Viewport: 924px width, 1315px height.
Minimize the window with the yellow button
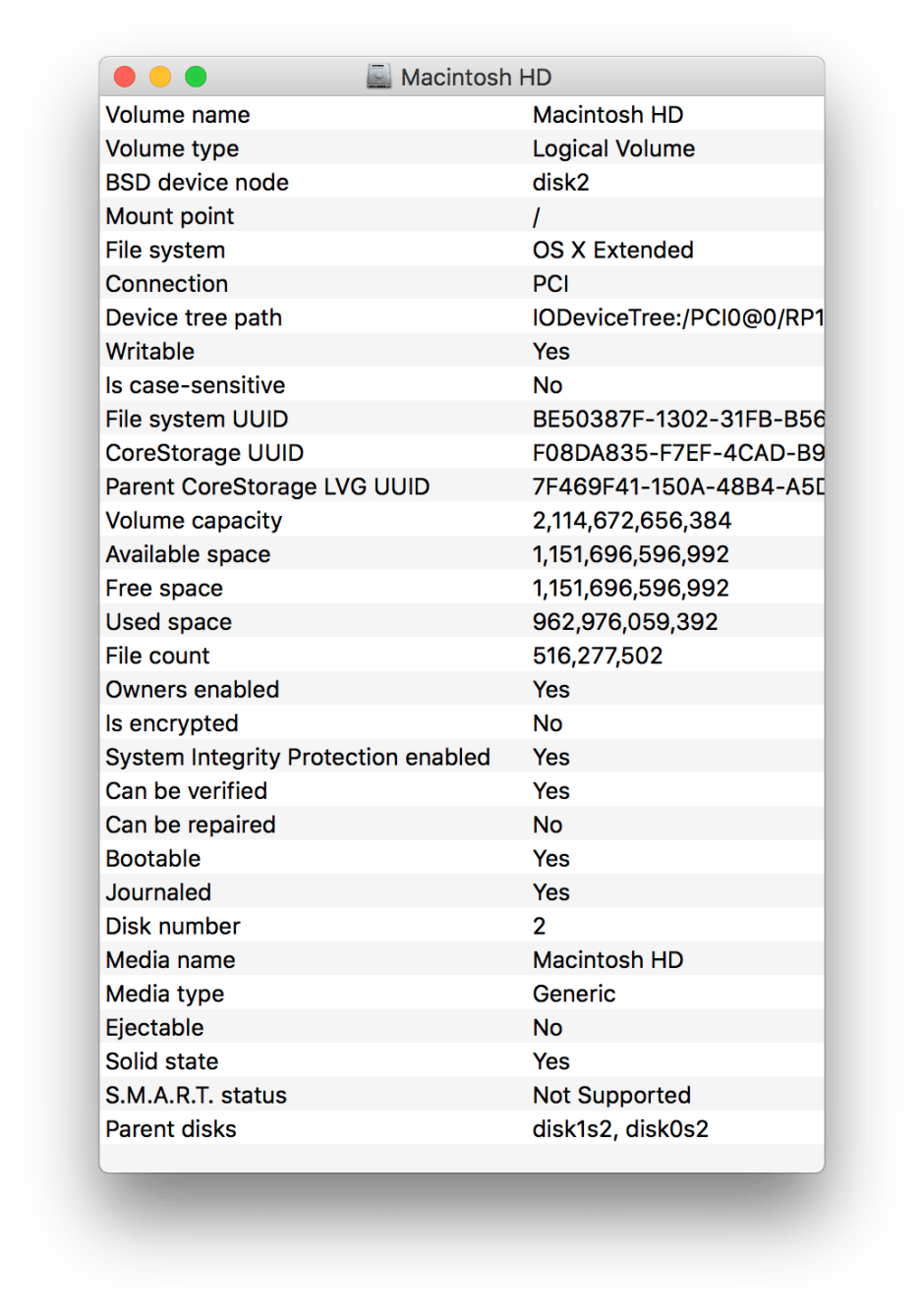(160, 77)
